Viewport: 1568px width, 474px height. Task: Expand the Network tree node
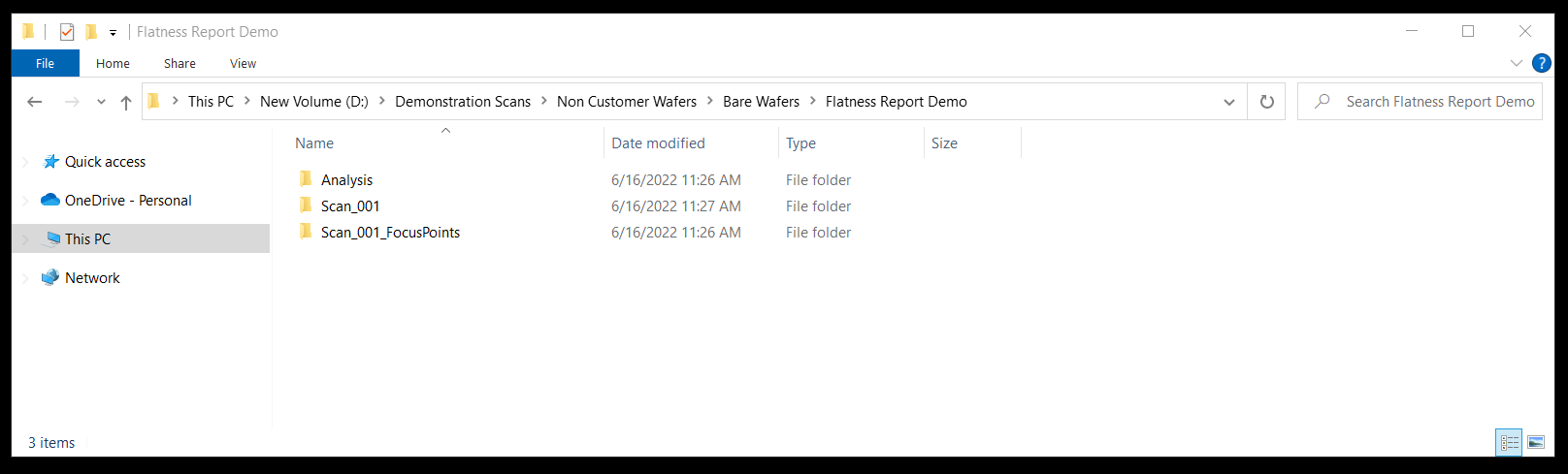25,278
